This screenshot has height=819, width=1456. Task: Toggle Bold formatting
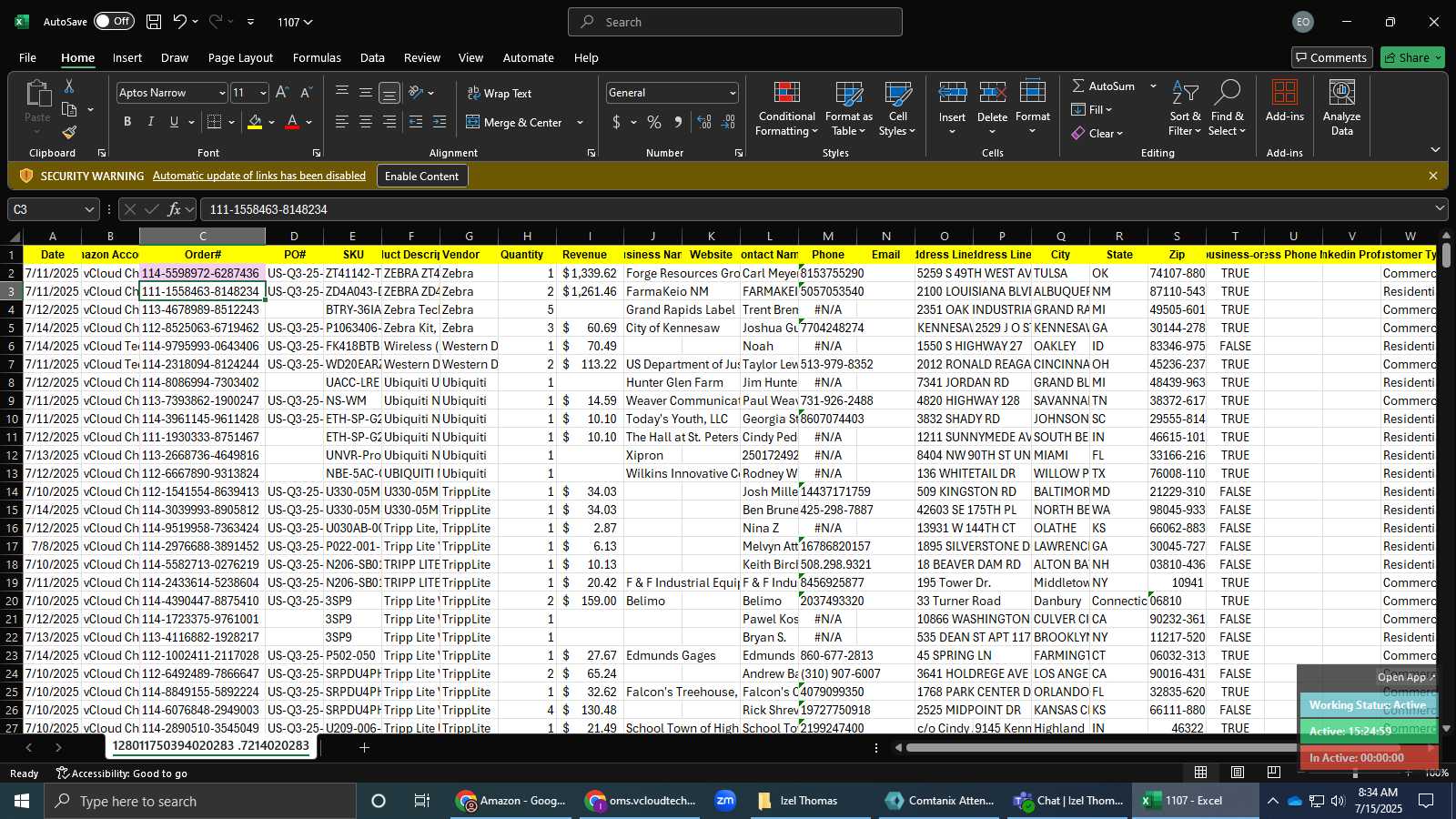127,122
